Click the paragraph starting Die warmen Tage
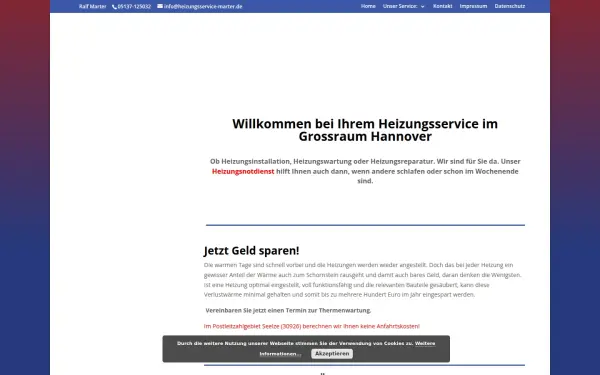The height and width of the screenshot is (375, 600). tap(363, 280)
